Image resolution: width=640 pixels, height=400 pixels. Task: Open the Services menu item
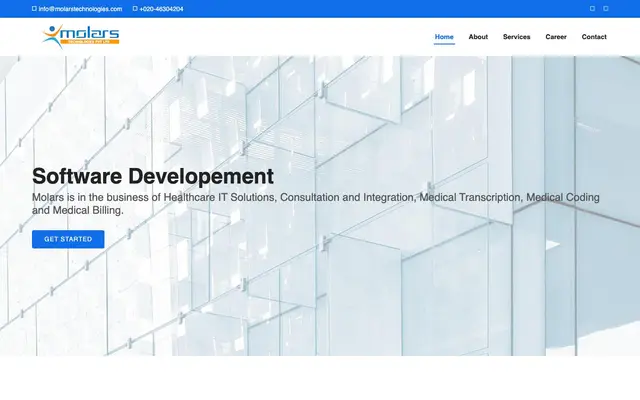516,37
